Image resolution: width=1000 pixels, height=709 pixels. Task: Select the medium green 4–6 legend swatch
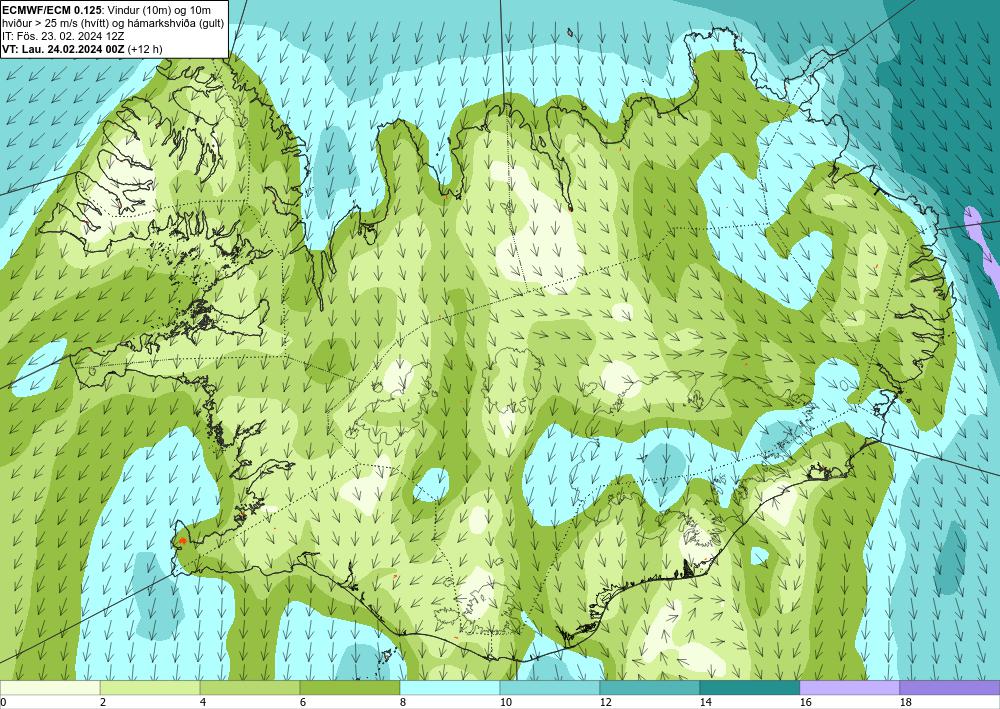pos(250,688)
